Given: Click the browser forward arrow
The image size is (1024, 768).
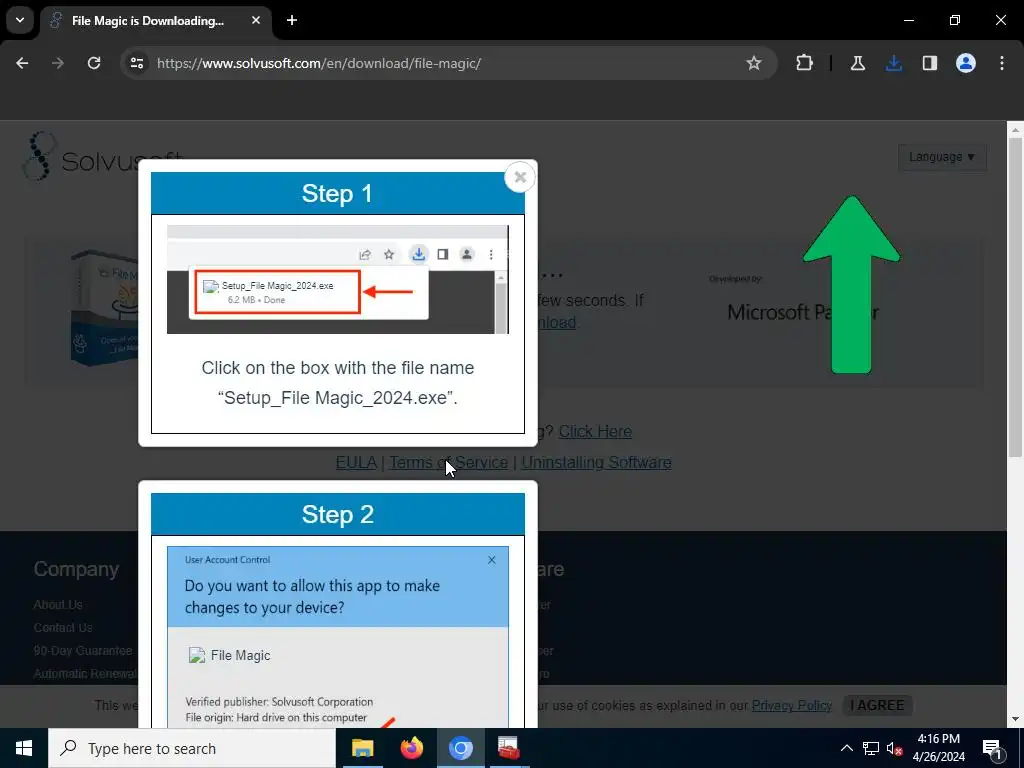Looking at the screenshot, I should [x=58, y=63].
